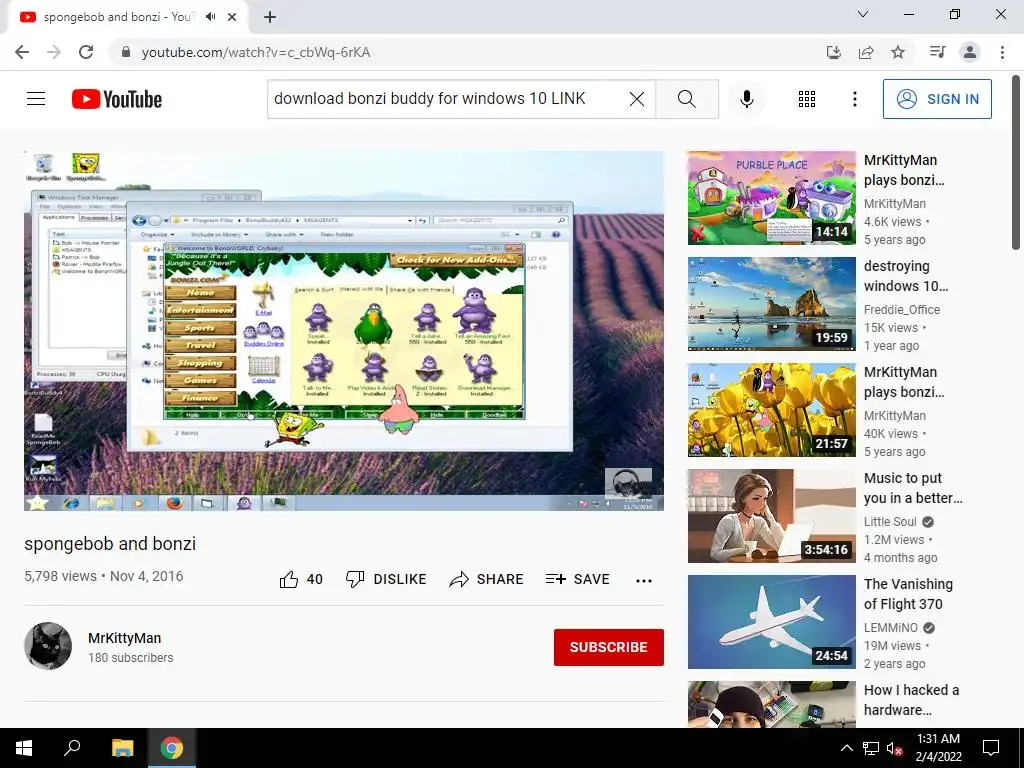Open MrKittyMan channel avatar
The image size is (1024, 768).
coord(48,646)
